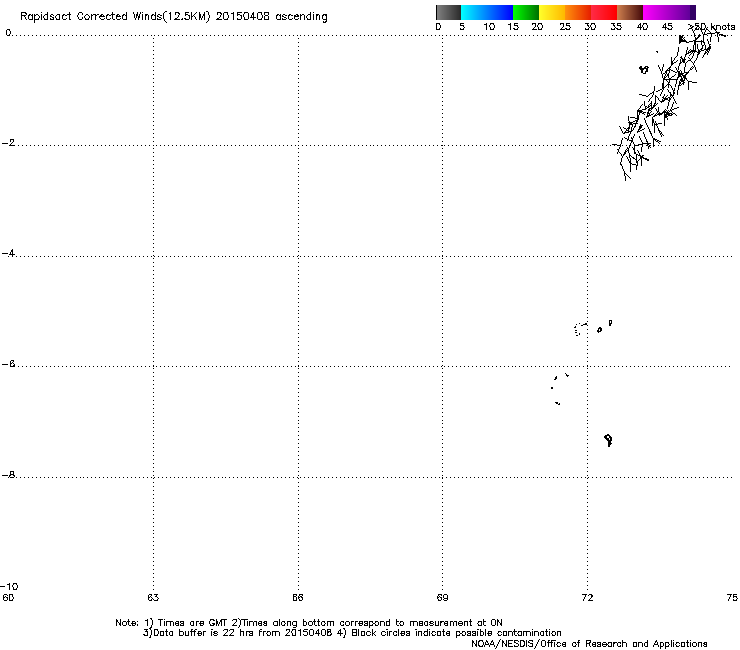Click the cyan-blue 5-15 knots color band

pyautogui.click(x=487, y=12)
